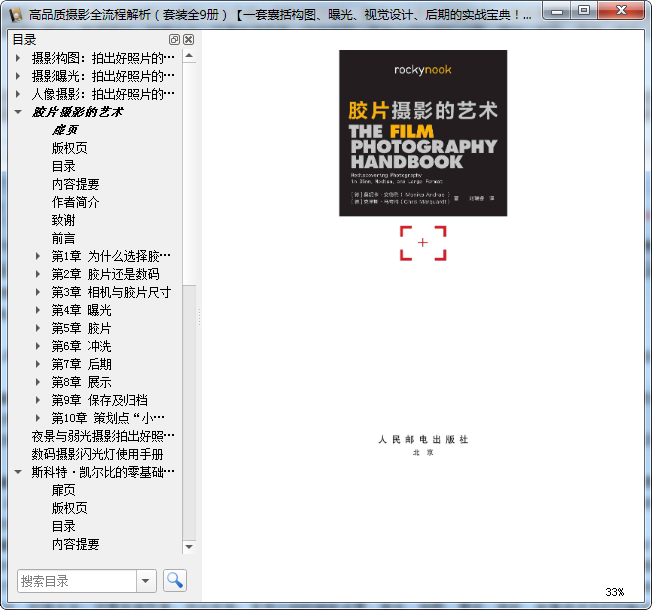Open 版权页 under 斯科特·凯尔比 book
652x610 pixels.
pos(69,508)
